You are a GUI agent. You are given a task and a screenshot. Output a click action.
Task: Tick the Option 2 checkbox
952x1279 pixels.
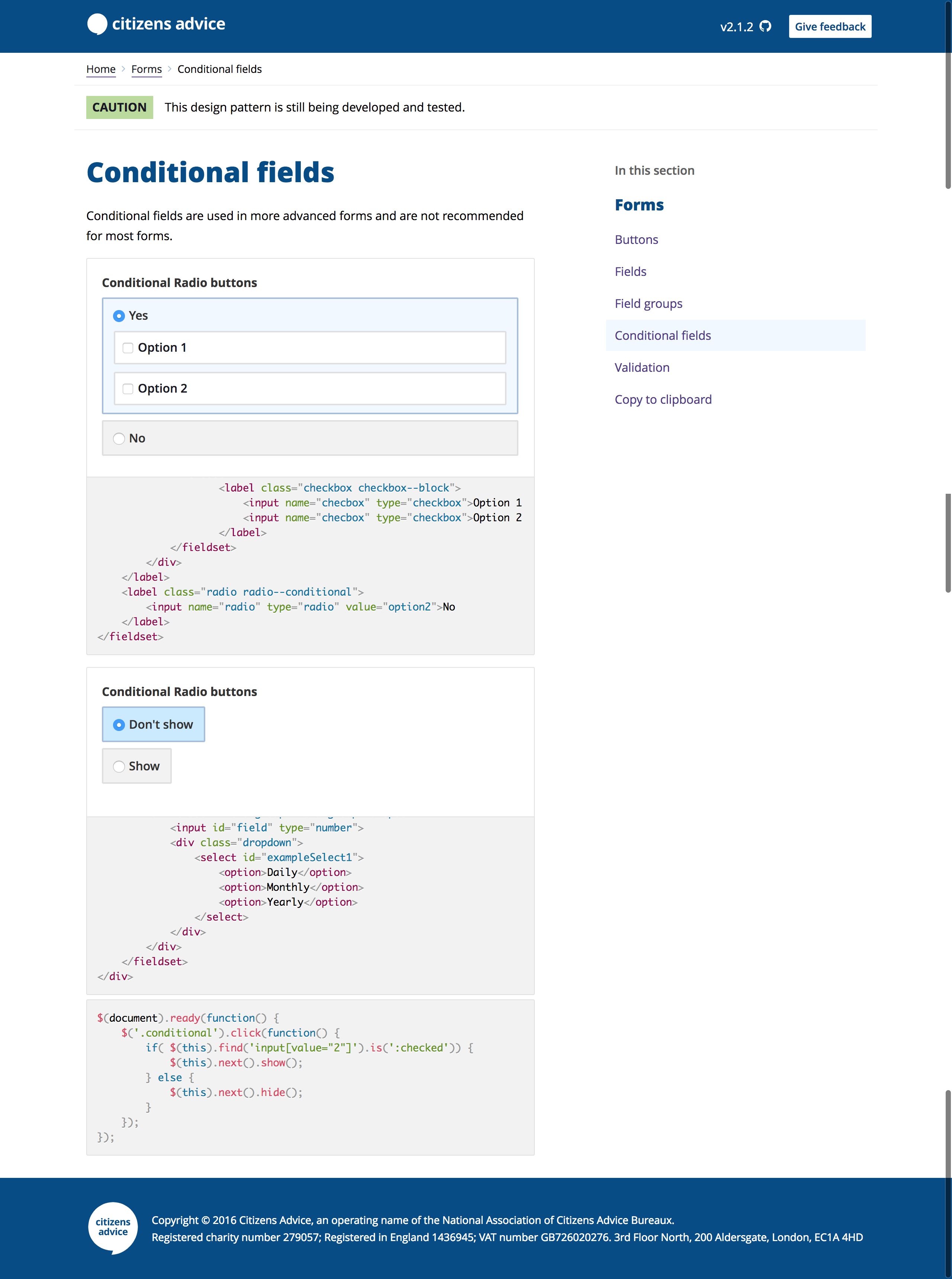point(128,389)
